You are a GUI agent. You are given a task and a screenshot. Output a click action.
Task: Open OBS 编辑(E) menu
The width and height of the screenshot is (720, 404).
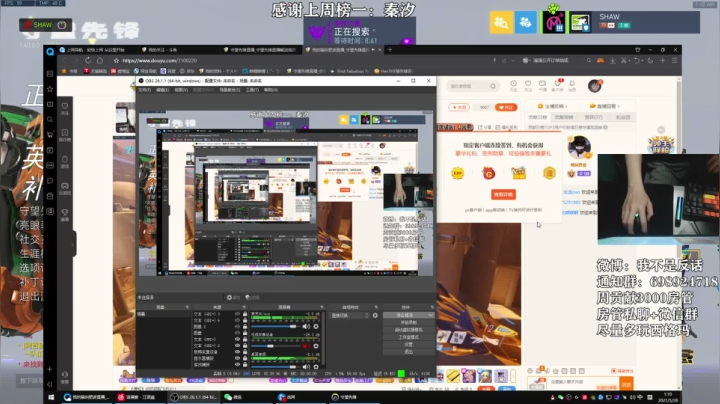[x=163, y=90]
